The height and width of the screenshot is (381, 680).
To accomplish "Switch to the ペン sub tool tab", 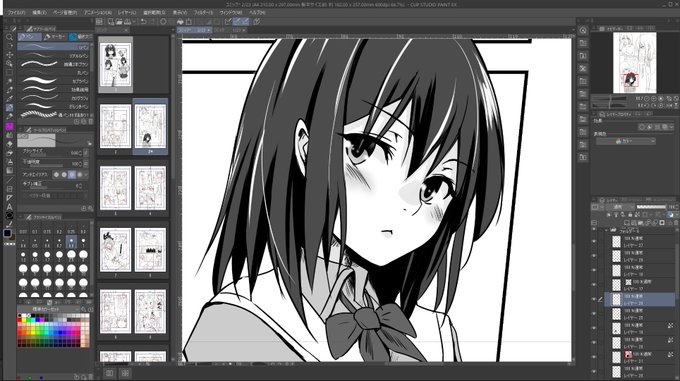I will [x=29, y=37].
